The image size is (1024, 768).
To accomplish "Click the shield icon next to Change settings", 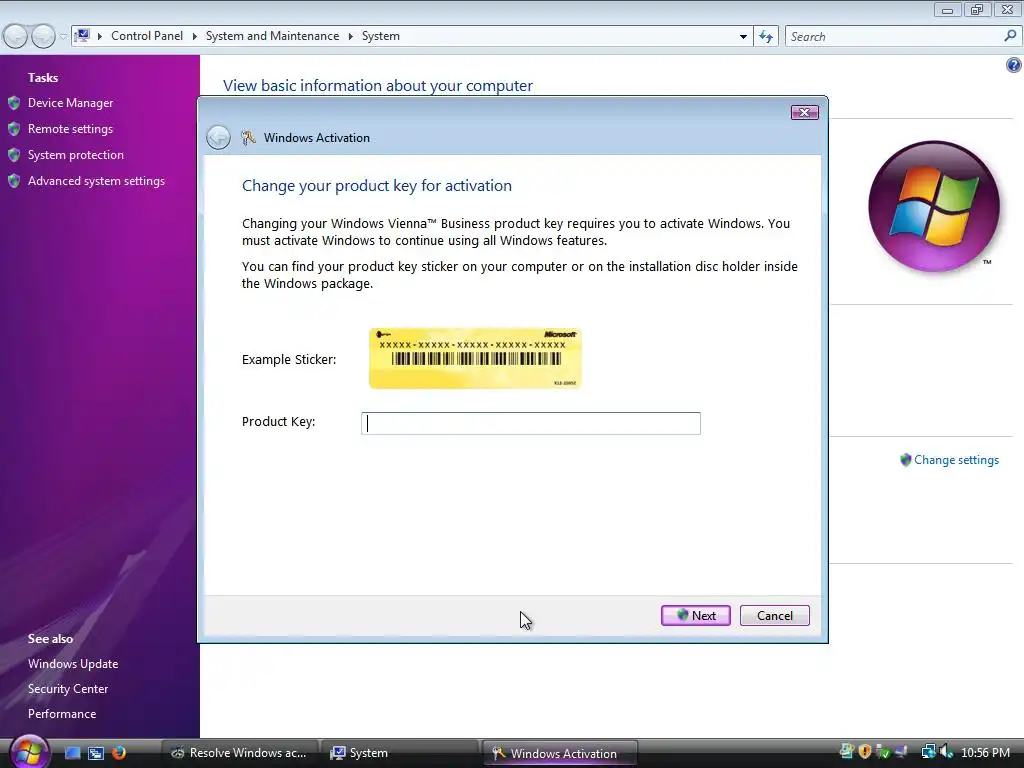I will (905, 460).
